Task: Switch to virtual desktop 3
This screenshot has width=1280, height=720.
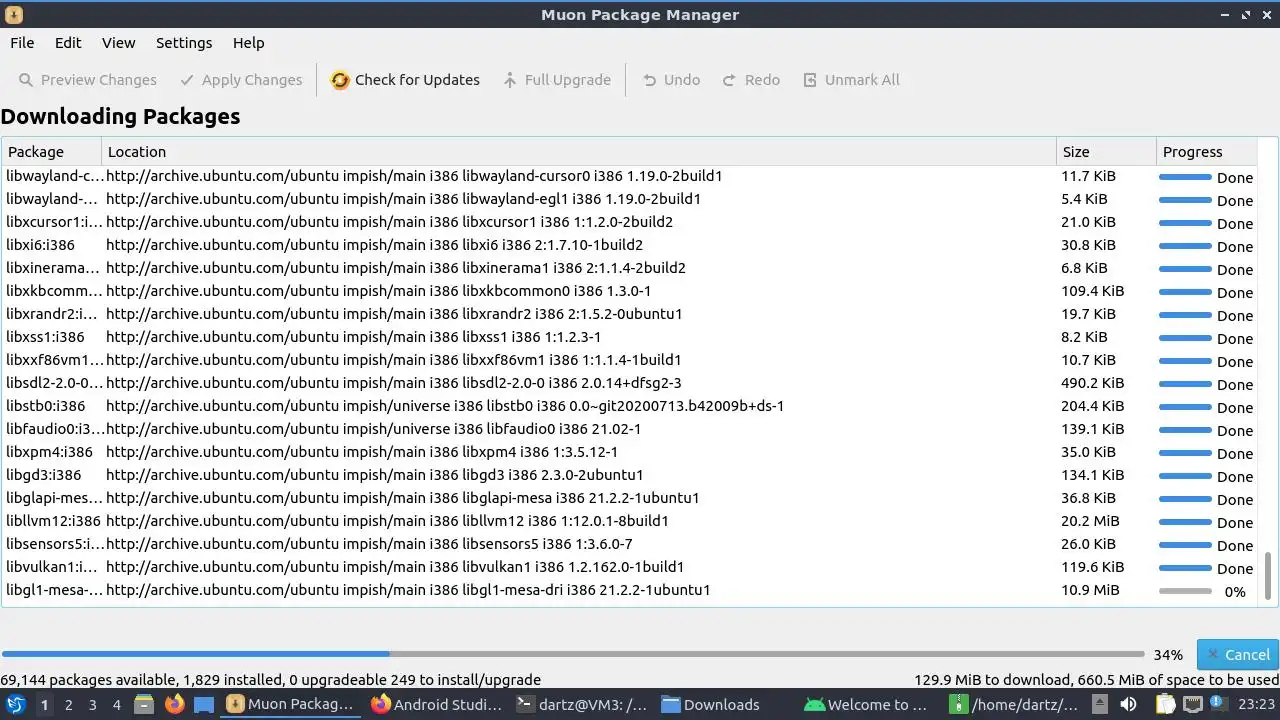Action: click(92, 705)
